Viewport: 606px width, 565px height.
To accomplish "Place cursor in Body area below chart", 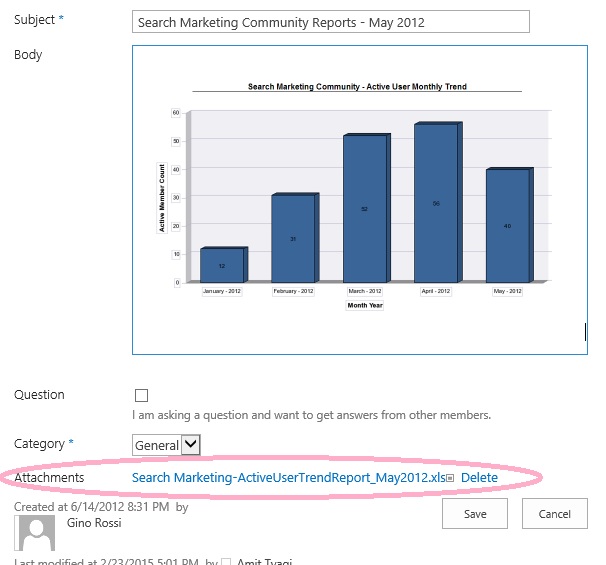I will coord(359,332).
